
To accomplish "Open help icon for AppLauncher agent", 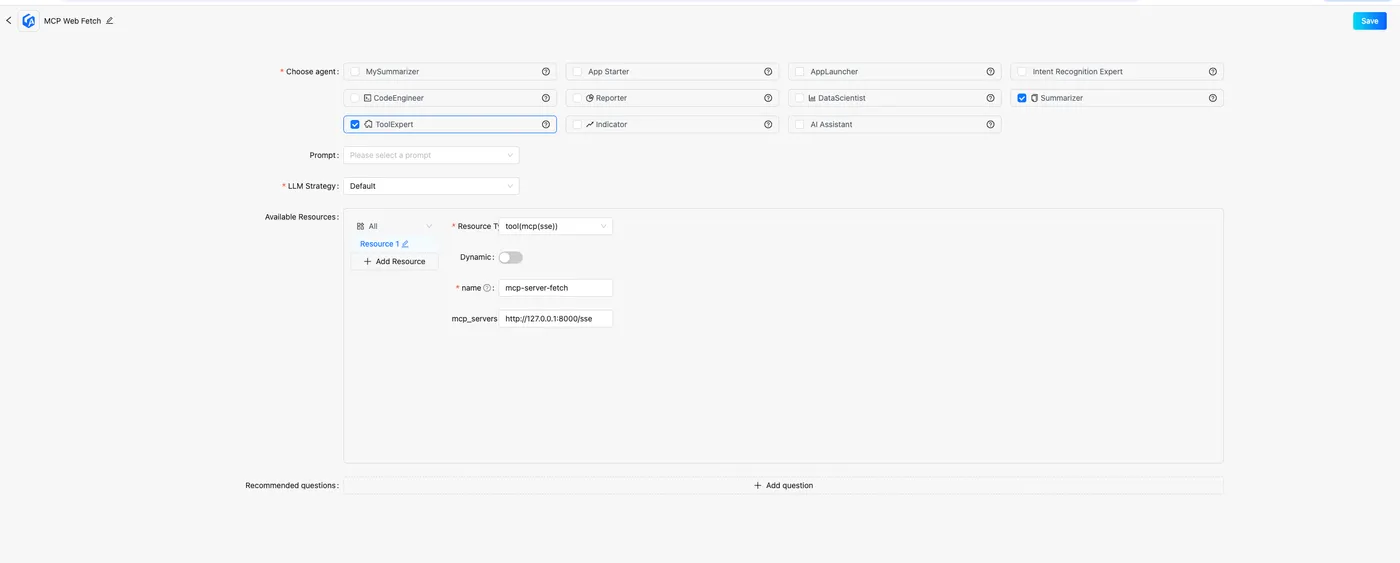I will pos(991,72).
